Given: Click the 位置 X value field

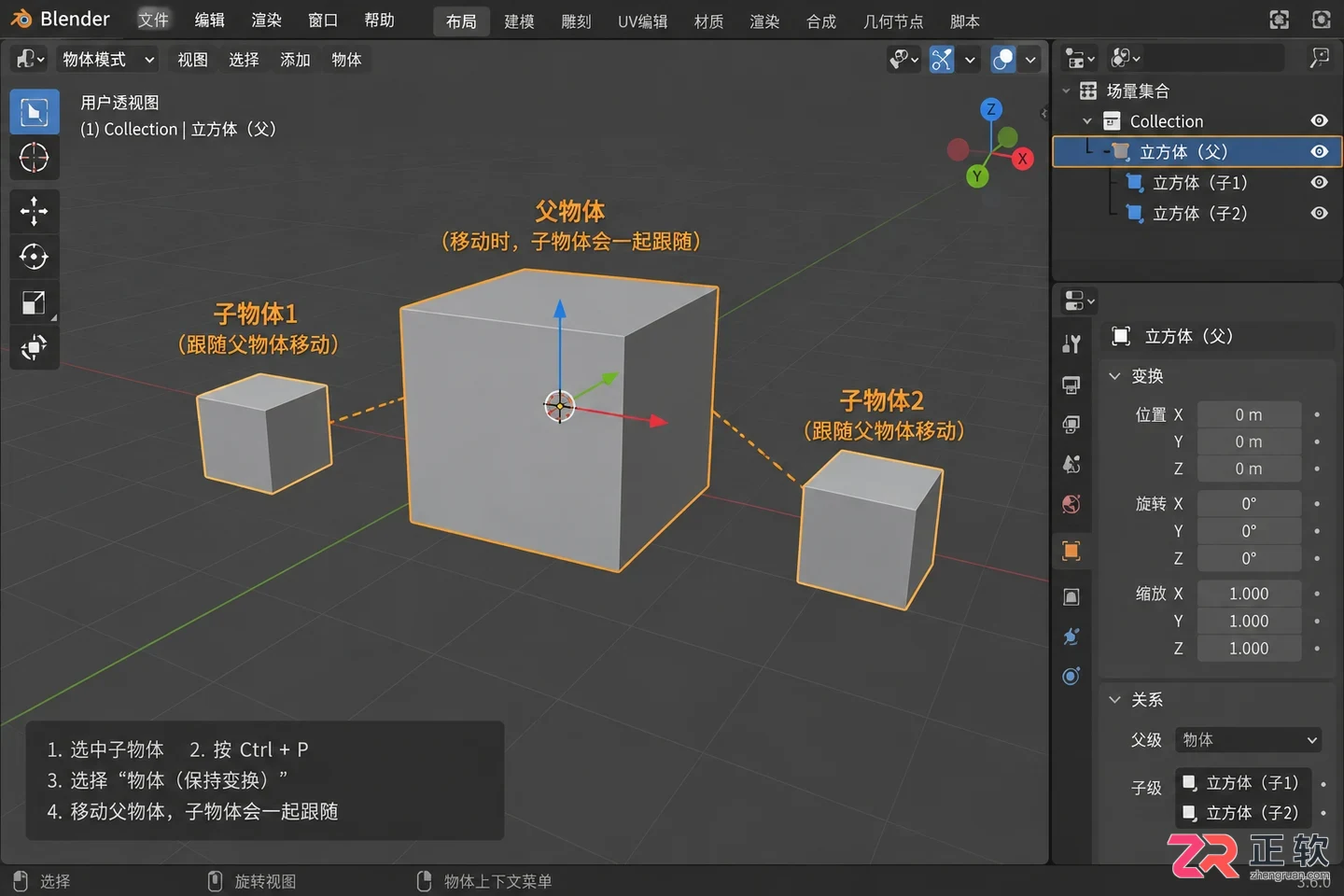Looking at the screenshot, I should 1249,414.
